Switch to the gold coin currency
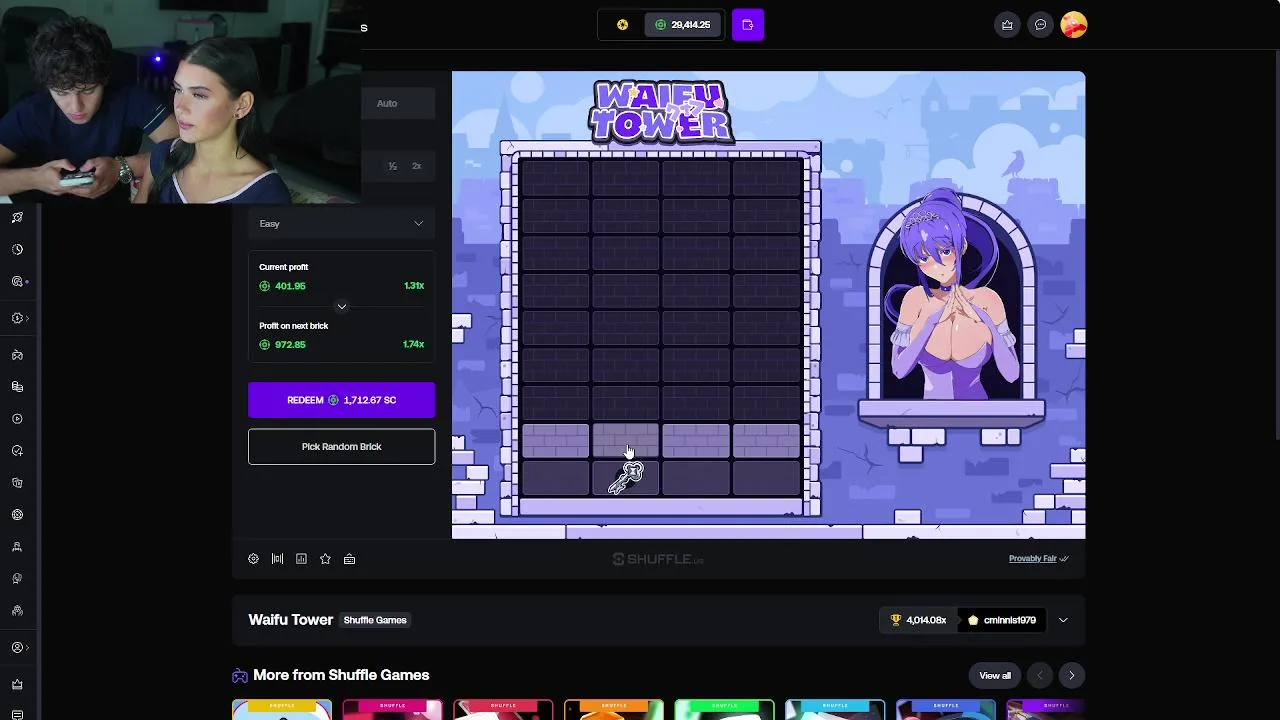Image resolution: width=1280 pixels, height=720 pixels. coord(622,25)
